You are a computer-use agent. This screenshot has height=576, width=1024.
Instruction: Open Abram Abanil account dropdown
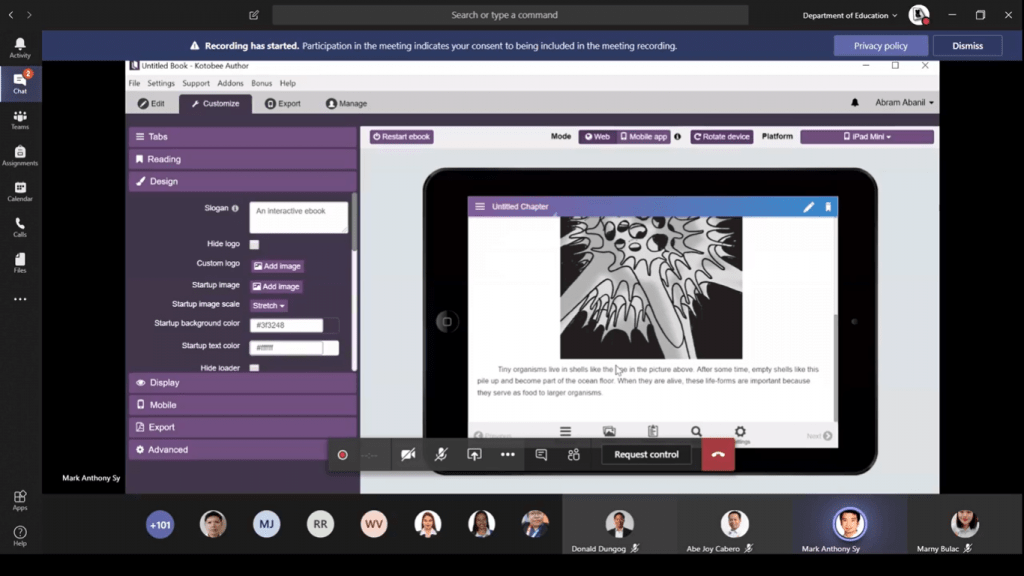point(904,103)
